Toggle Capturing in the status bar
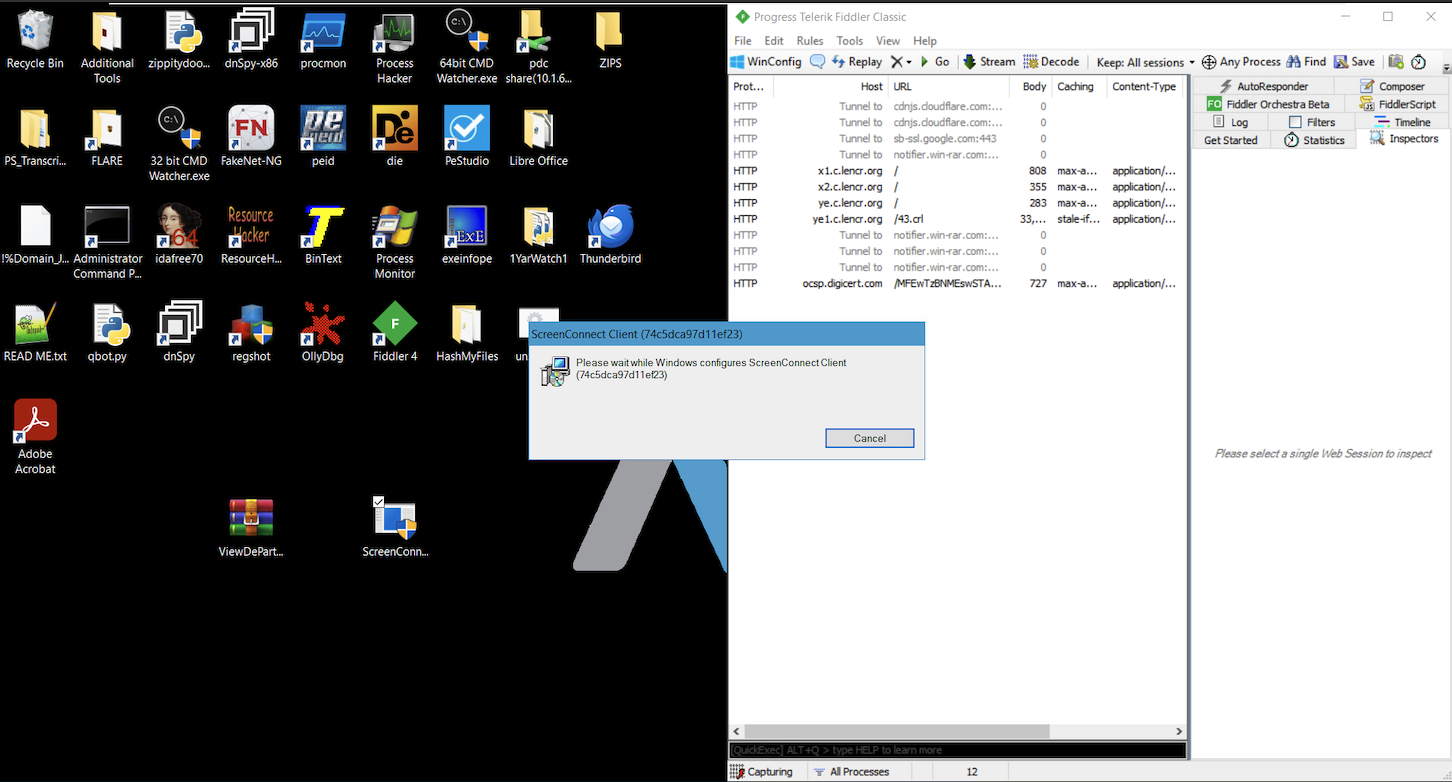This screenshot has height=782, width=1452. click(762, 772)
